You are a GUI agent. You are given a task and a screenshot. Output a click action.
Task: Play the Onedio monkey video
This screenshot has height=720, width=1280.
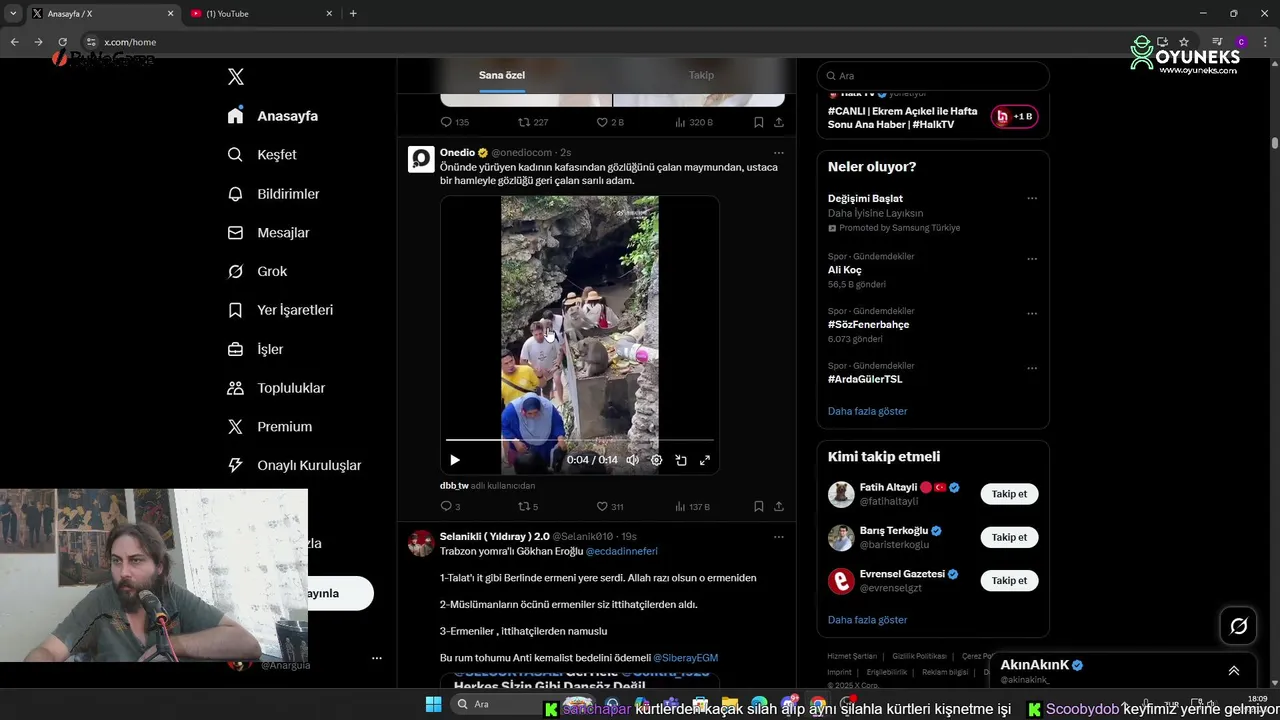455,460
